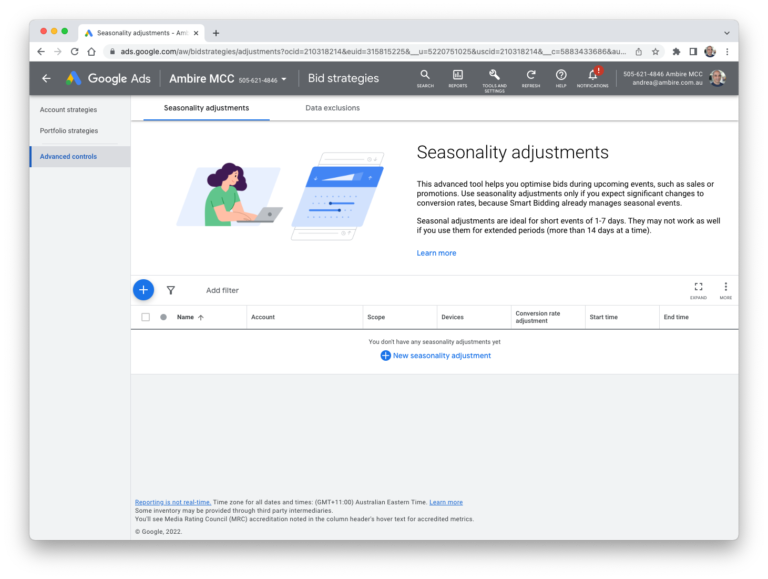768x579 pixels.
Task: Click the filter funnel icon
Action: 170,290
